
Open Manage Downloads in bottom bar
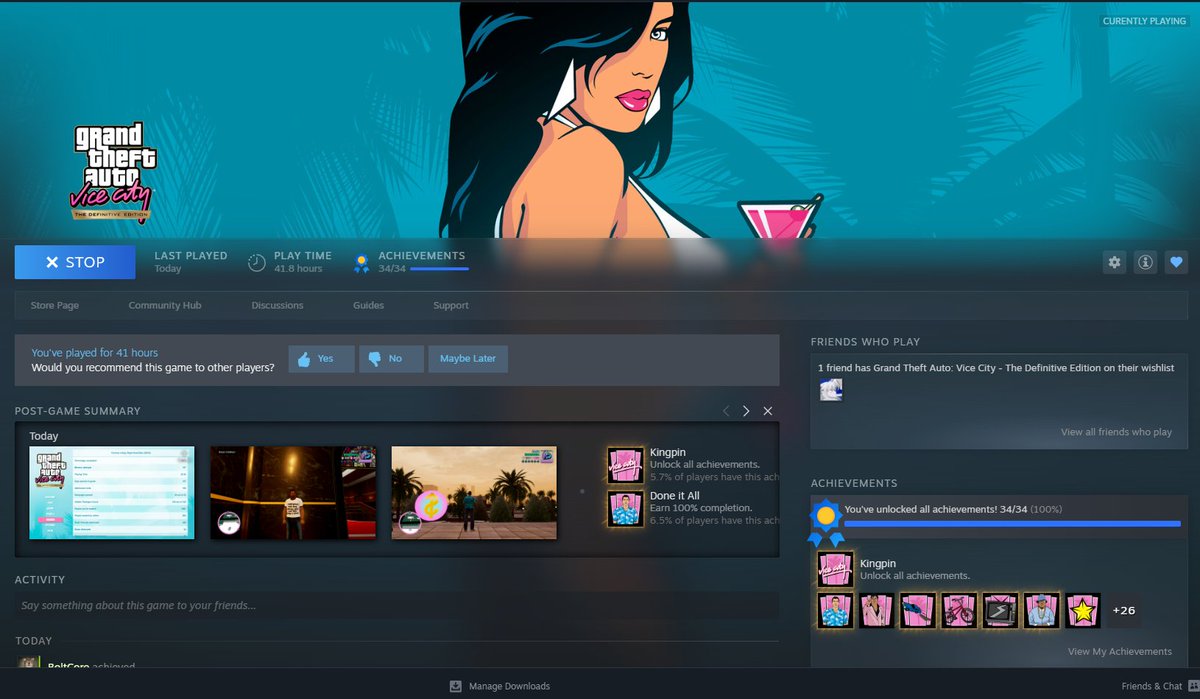(x=499, y=686)
